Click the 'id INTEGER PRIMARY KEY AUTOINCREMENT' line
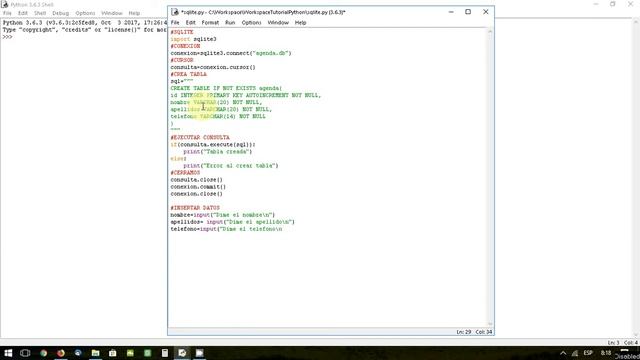Viewport: 640px width, 360px height. coord(246,95)
